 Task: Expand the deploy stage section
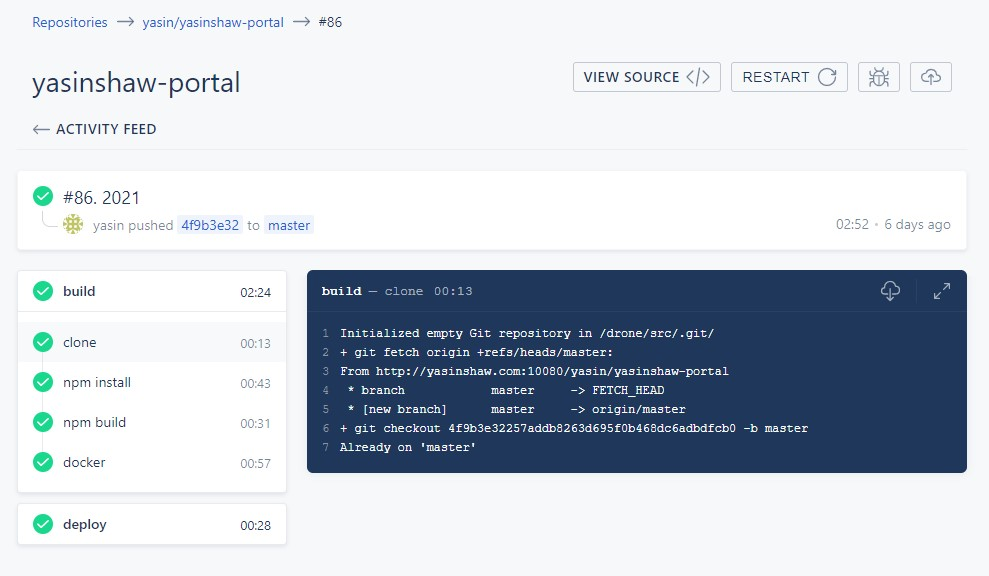tap(152, 525)
